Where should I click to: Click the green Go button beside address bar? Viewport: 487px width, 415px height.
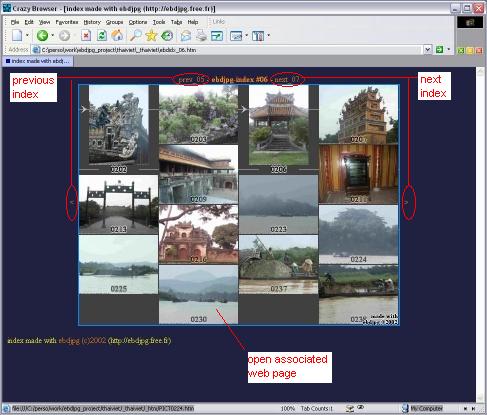tap(440, 50)
